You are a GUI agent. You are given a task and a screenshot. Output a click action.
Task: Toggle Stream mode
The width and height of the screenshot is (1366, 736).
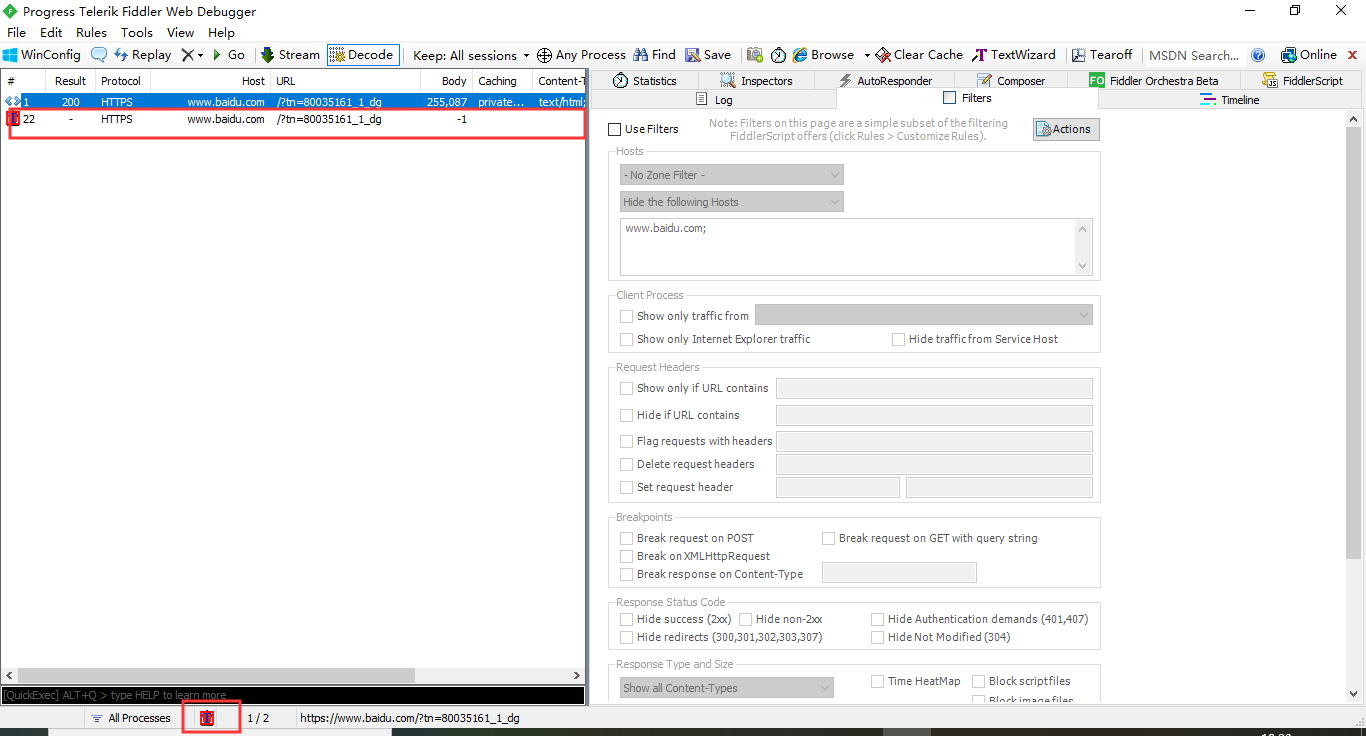(x=290, y=55)
